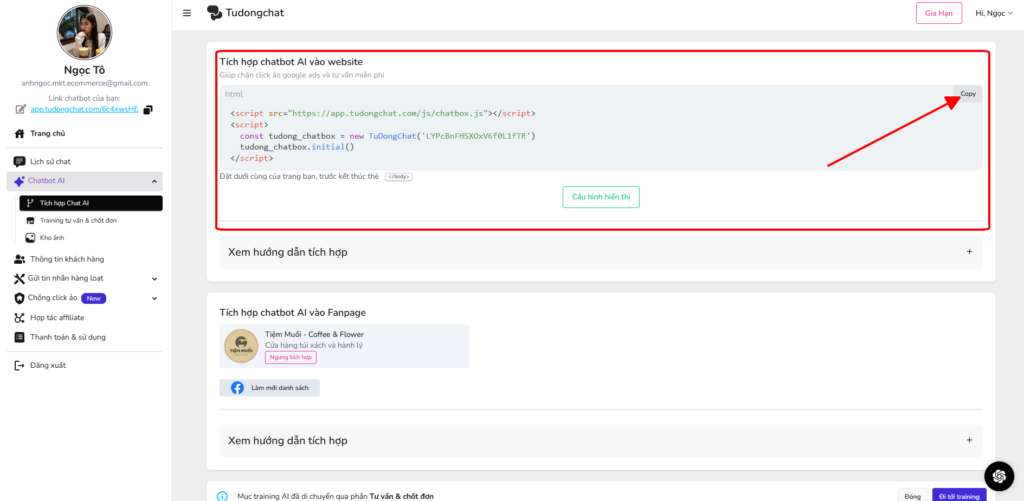Click the edit chatbot link pencil icon
The height and width of the screenshot is (501, 1024).
click(21, 109)
